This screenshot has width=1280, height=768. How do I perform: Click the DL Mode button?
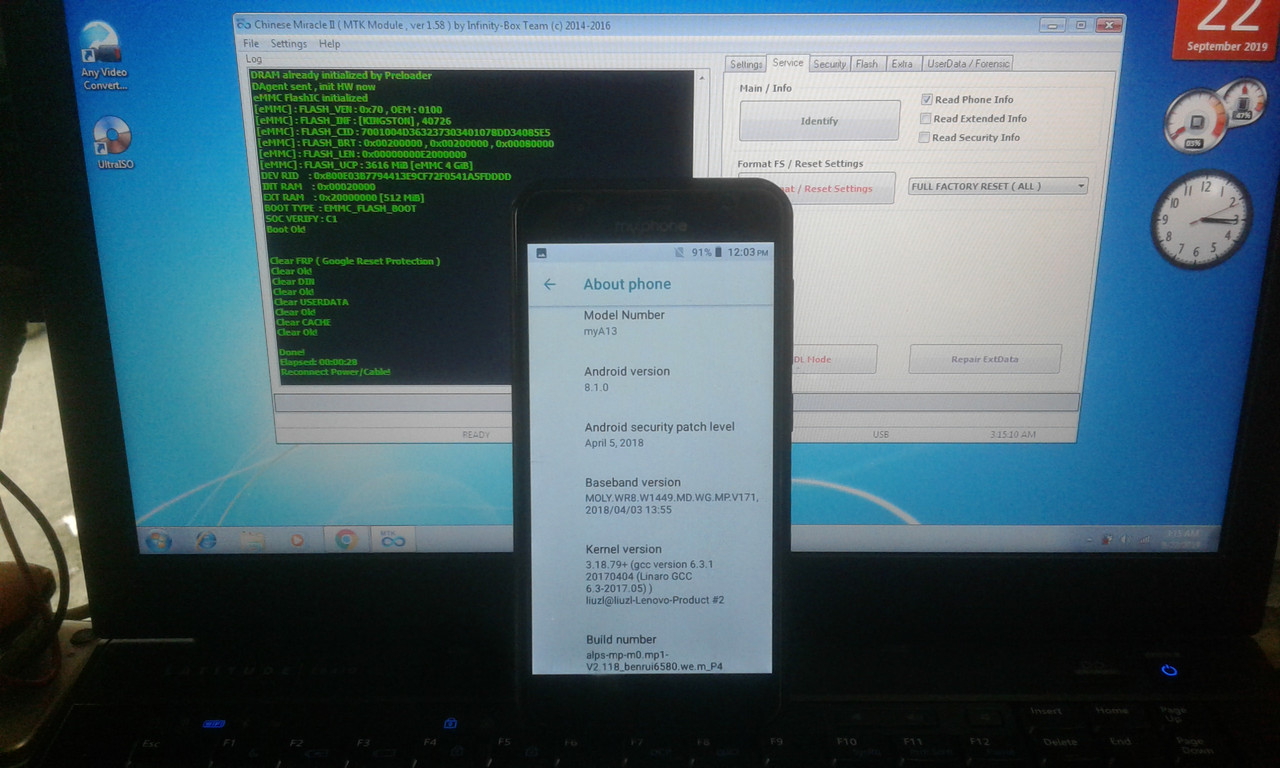[x=833, y=359]
